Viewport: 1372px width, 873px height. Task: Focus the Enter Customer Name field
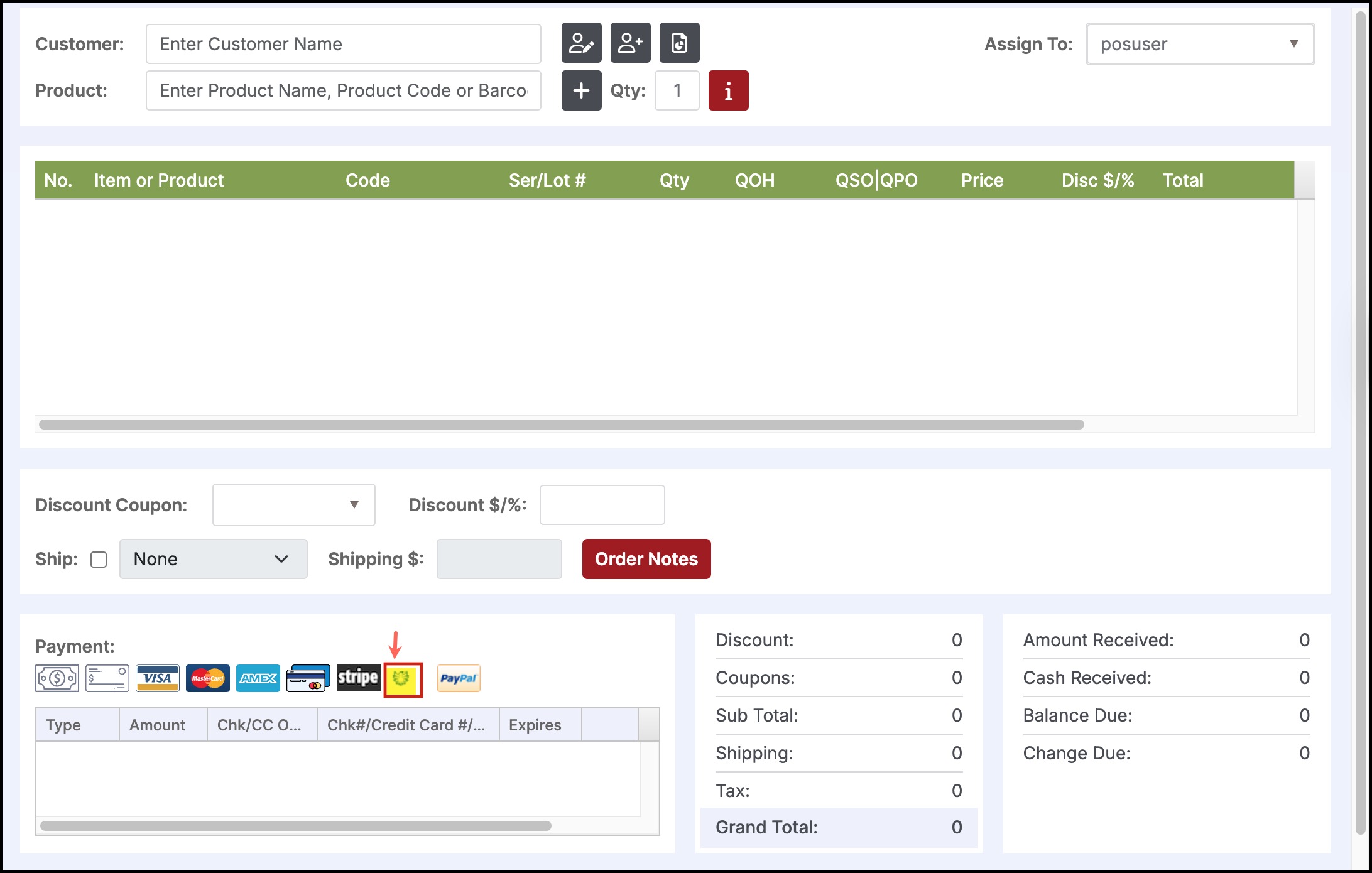click(343, 44)
